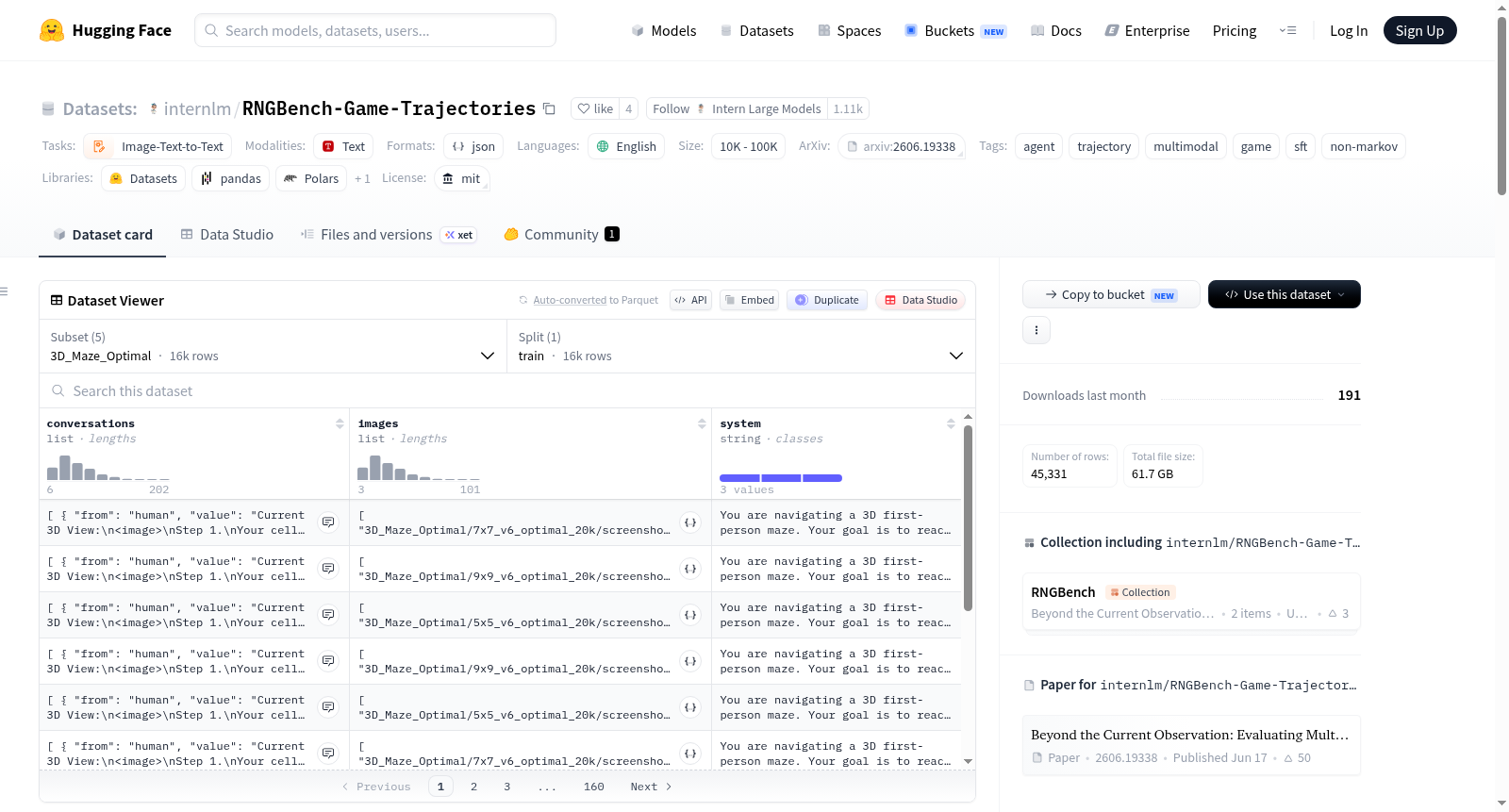
Task: Open the Subset selector showing 3D_Maze_Optimal
Action: [x=273, y=346]
